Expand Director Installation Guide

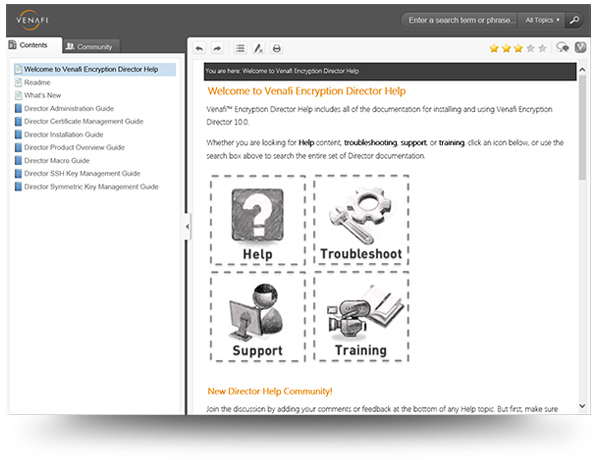(x=64, y=134)
